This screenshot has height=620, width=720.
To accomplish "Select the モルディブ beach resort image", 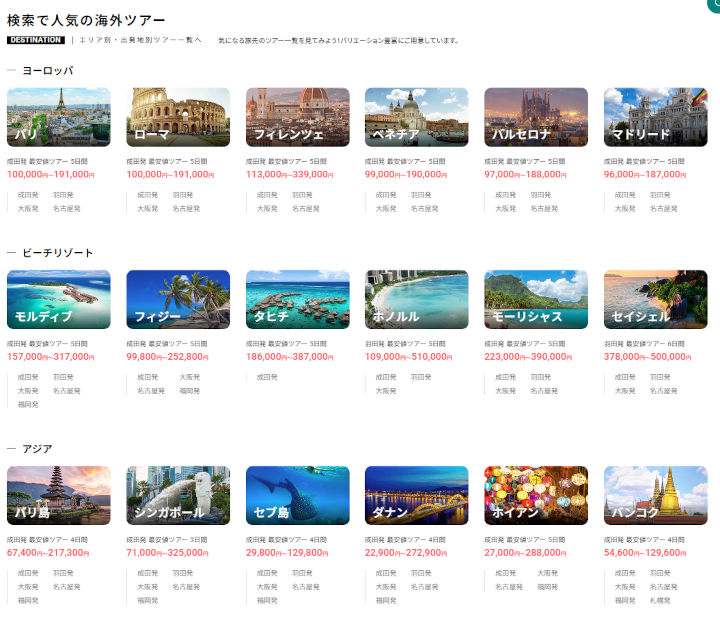I will pos(58,299).
